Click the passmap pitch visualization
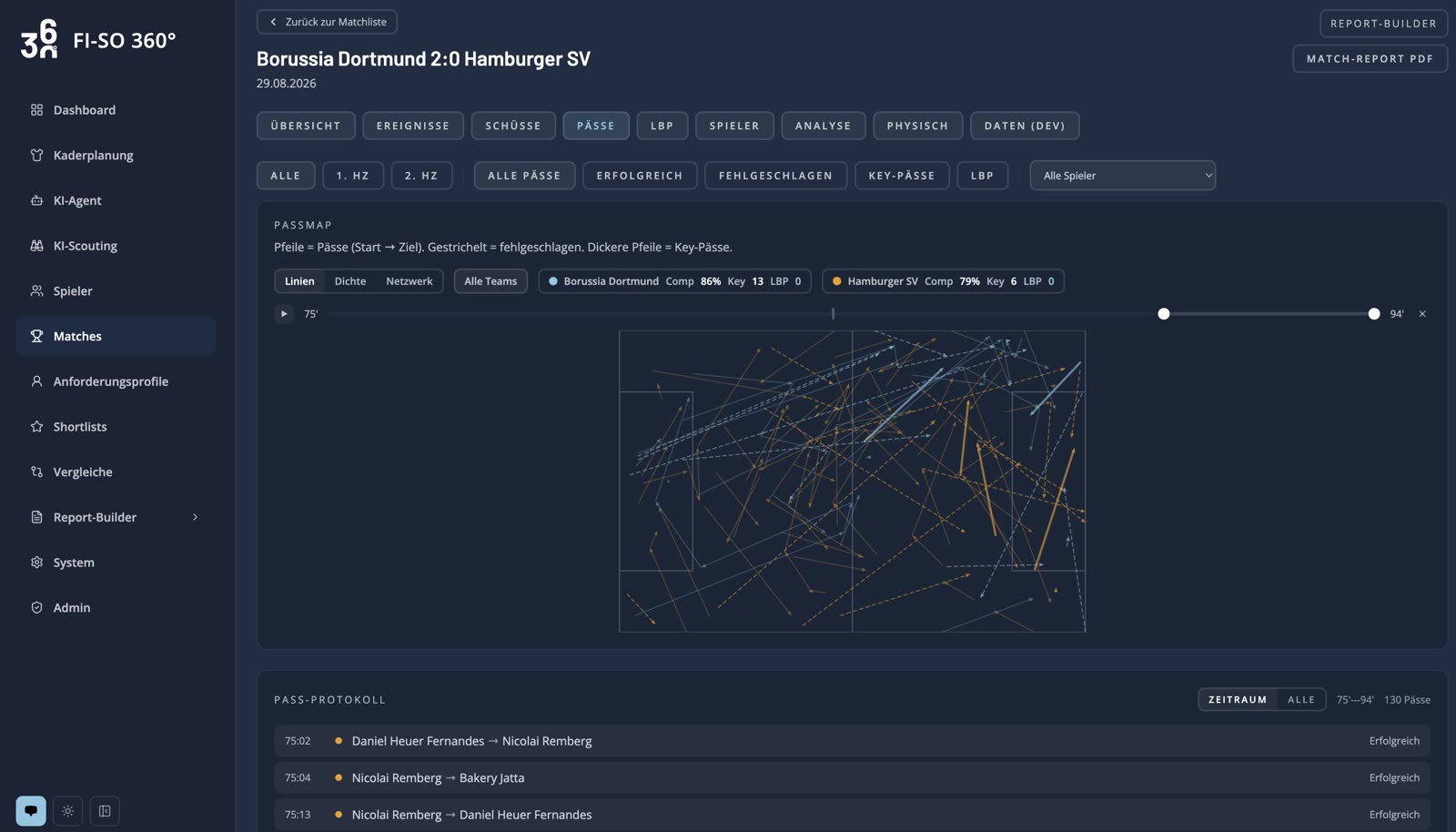 click(x=853, y=482)
